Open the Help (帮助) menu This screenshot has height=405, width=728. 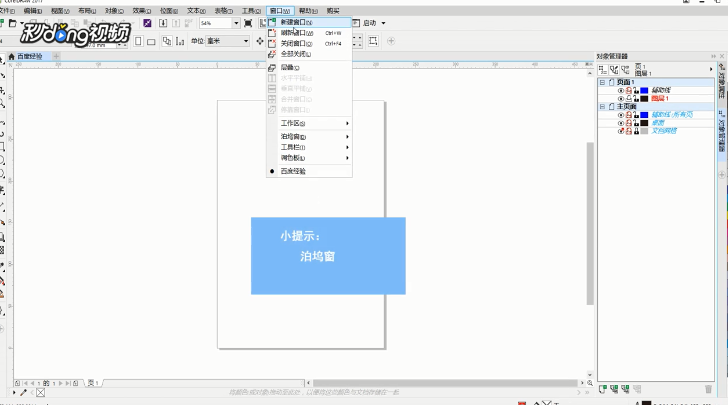point(308,11)
